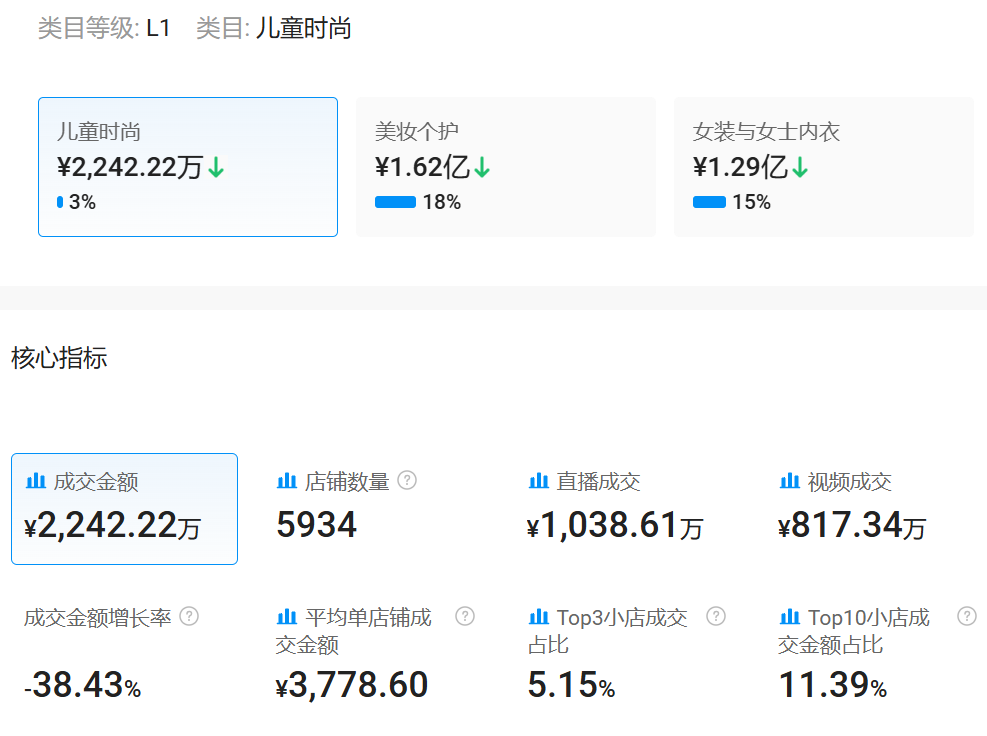
Task: Click the bar chart icon beside 平均单店铺成交金额
Action: tap(287, 617)
